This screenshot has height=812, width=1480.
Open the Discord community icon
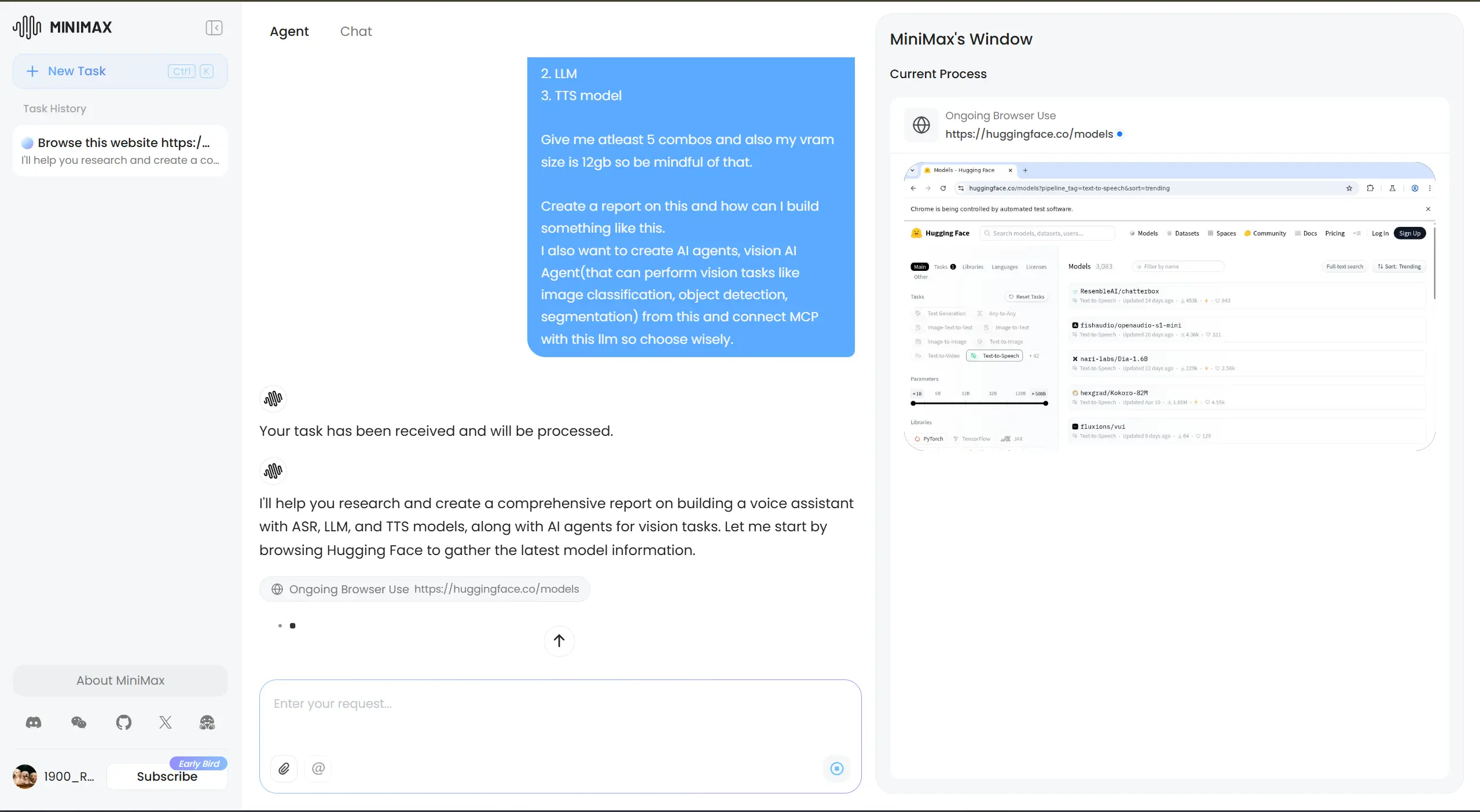point(34,722)
